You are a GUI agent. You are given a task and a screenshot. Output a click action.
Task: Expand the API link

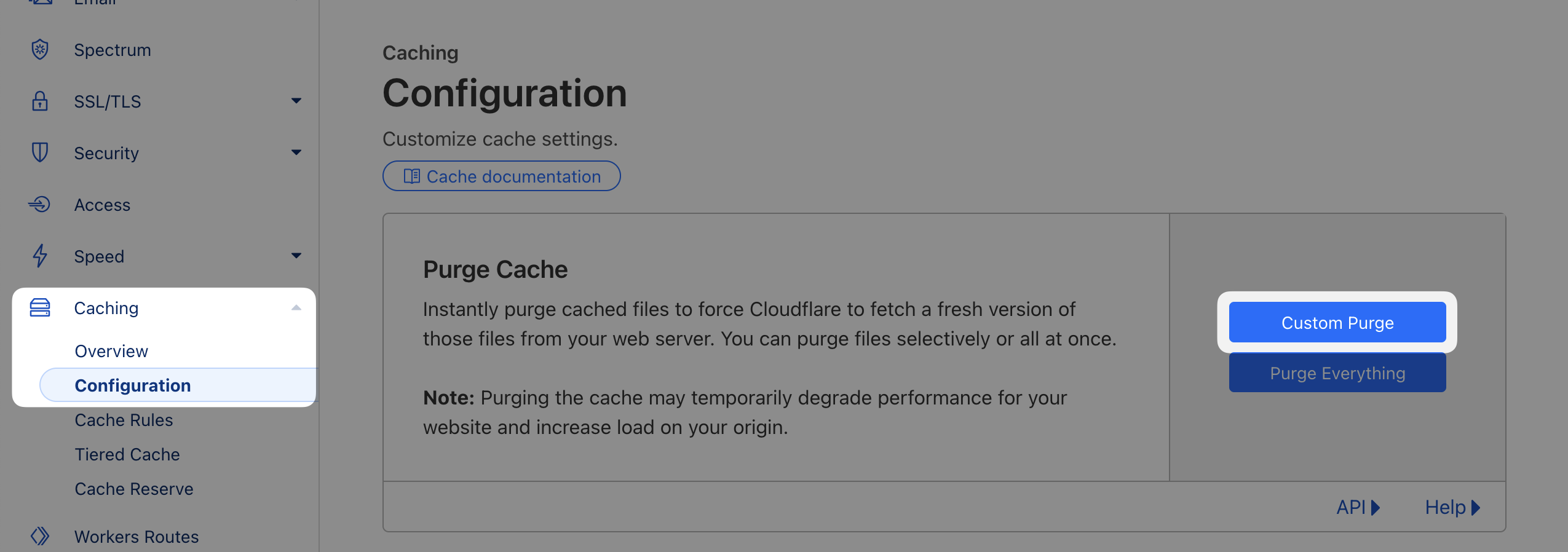tap(1358, 507)
